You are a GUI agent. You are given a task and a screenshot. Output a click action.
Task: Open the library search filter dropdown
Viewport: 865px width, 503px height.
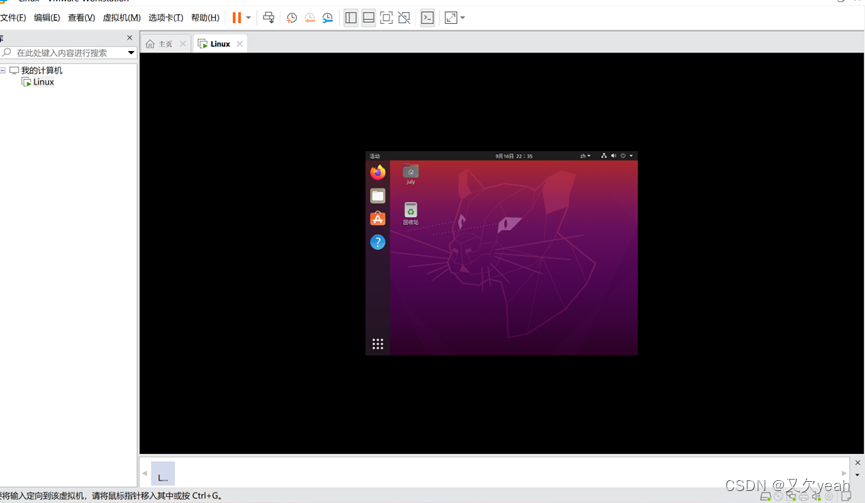coord(131,53)
